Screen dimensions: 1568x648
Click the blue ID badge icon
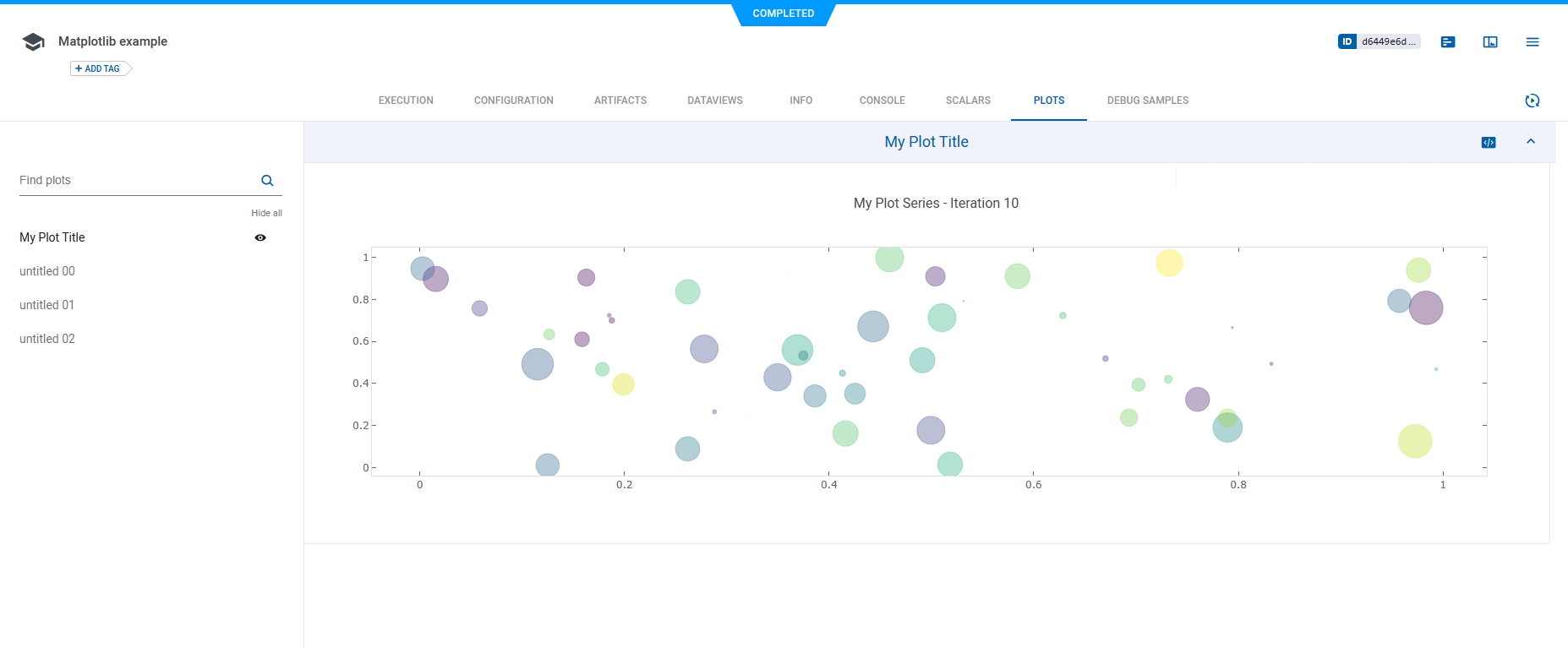1347,41
